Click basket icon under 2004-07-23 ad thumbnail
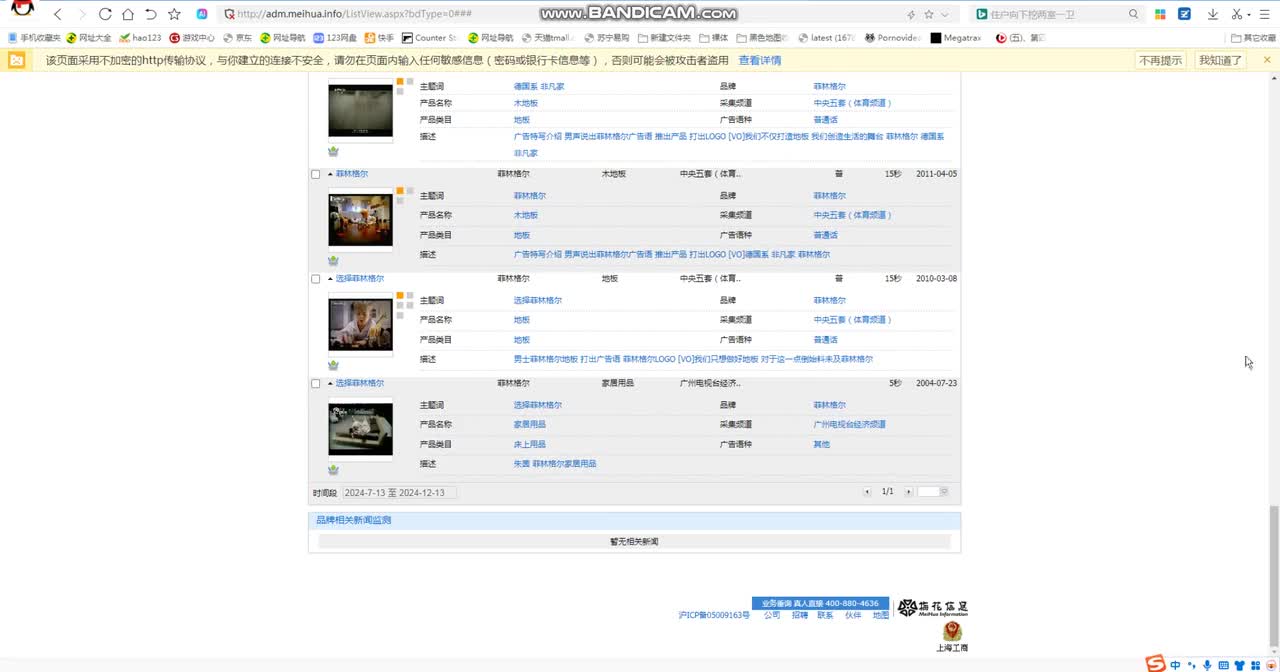1280x672 pixels. 333,469
